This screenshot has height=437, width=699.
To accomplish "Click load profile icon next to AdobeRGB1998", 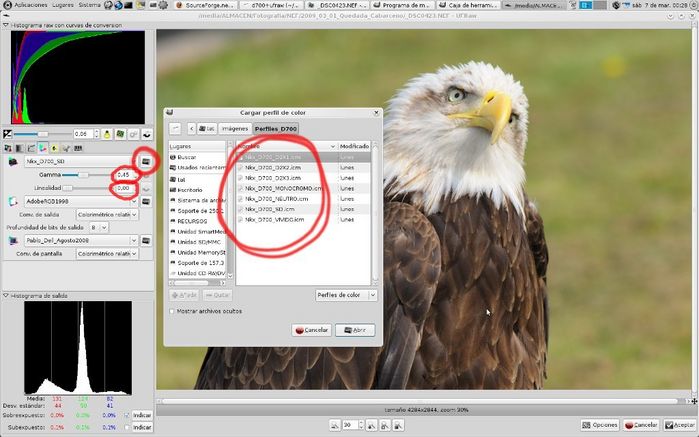I will [x=146, y=202].
